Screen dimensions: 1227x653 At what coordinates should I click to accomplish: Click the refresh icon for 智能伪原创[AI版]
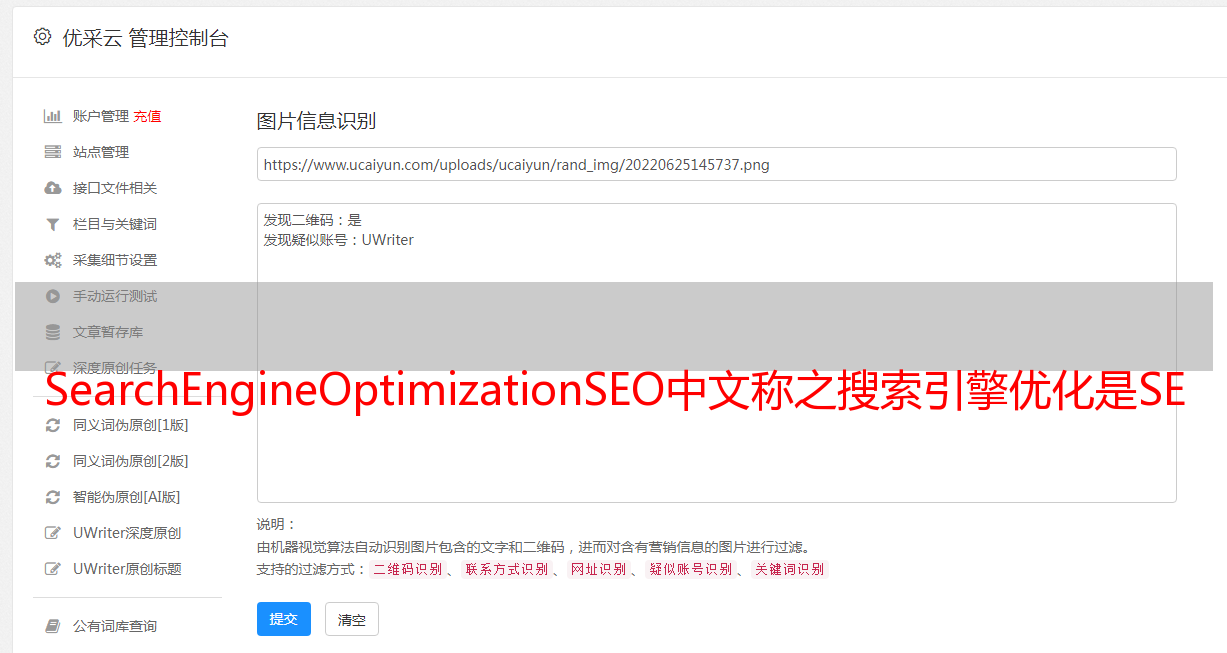tap(53, 497)
